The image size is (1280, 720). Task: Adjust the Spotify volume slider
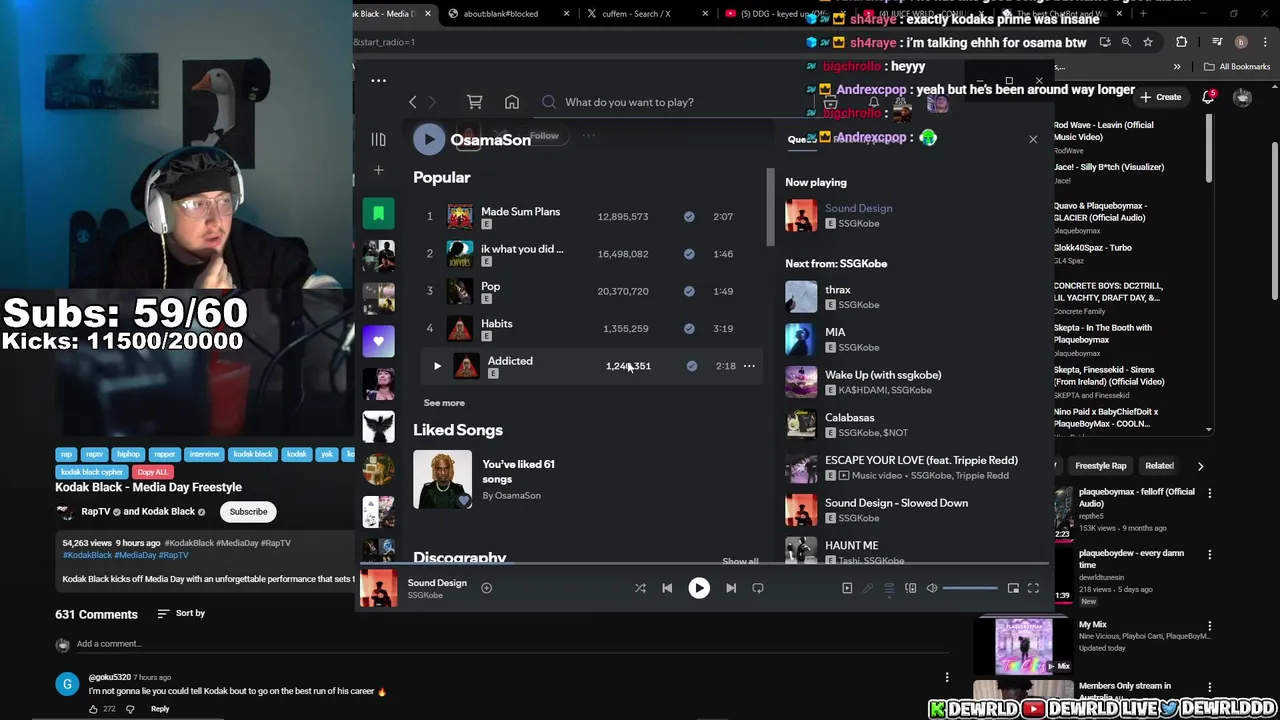click(x=970, y=588)
